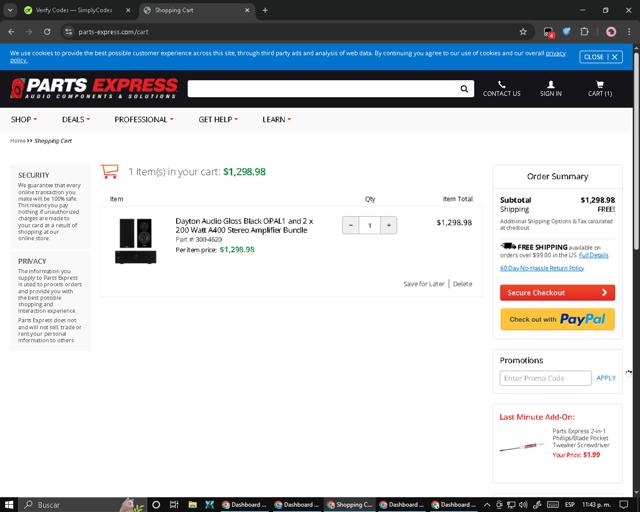Expand the PROFESSIONAL menu
This screenshot has height=512, width=640.
pyautogui.click(x=144, y=120)
